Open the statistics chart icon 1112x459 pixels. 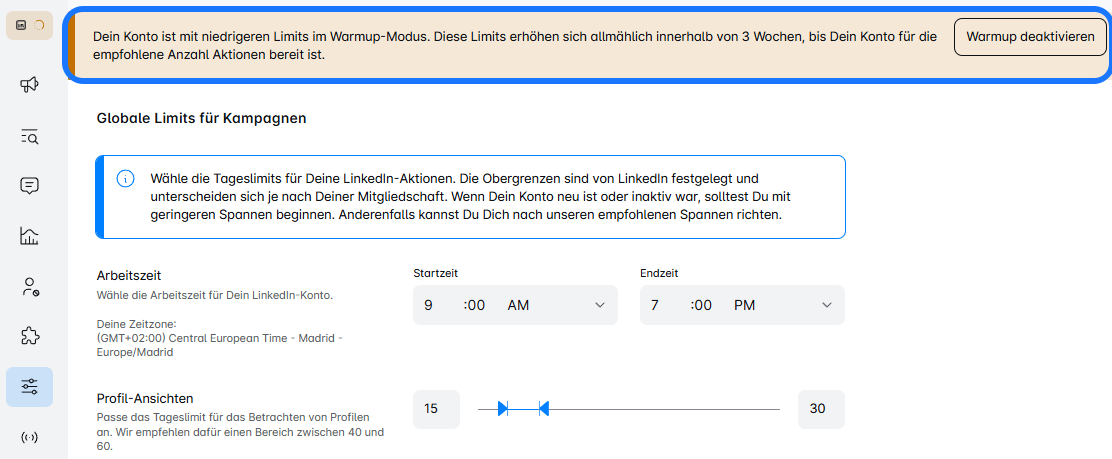[x=29, y=236]
